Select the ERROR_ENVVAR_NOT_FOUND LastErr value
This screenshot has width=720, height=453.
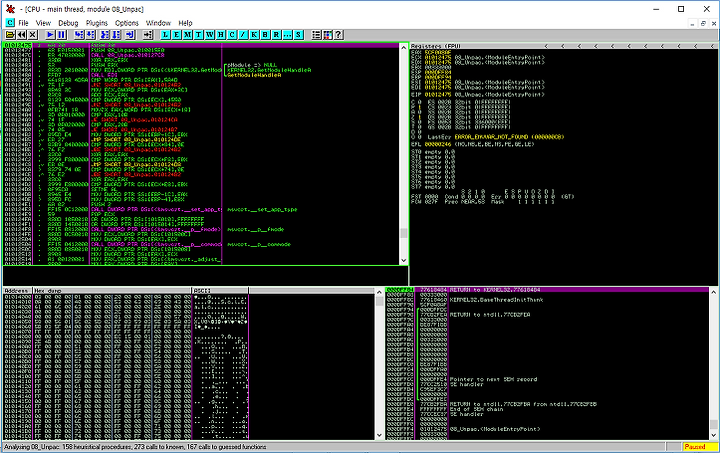(509, 137)
